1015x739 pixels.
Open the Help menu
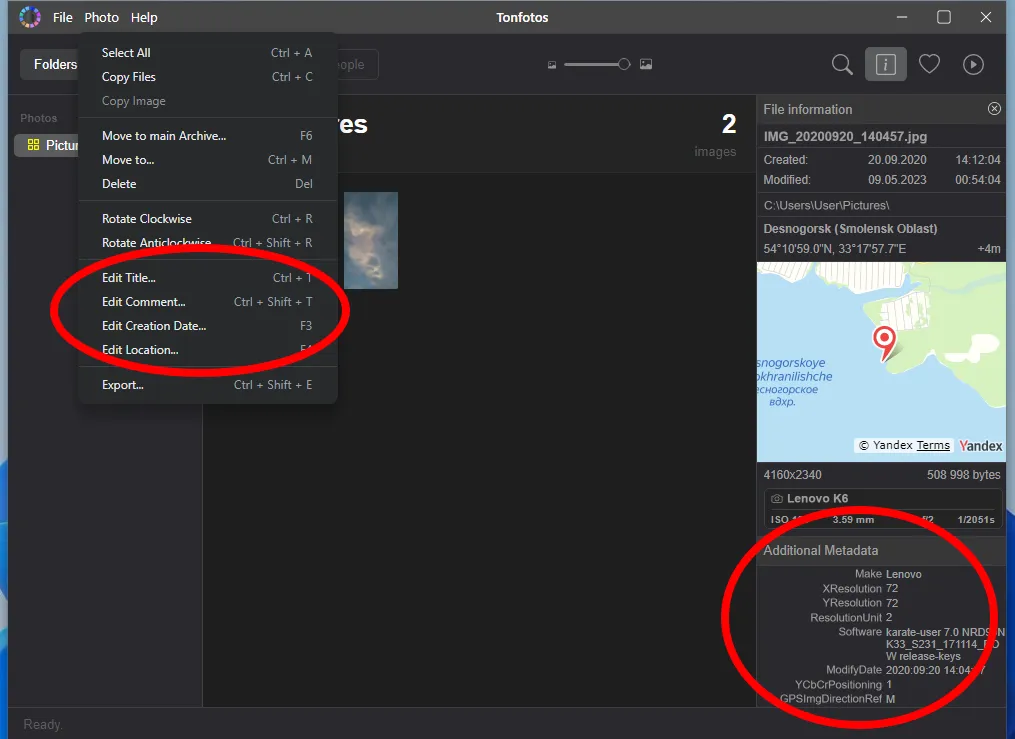[144, 17]
